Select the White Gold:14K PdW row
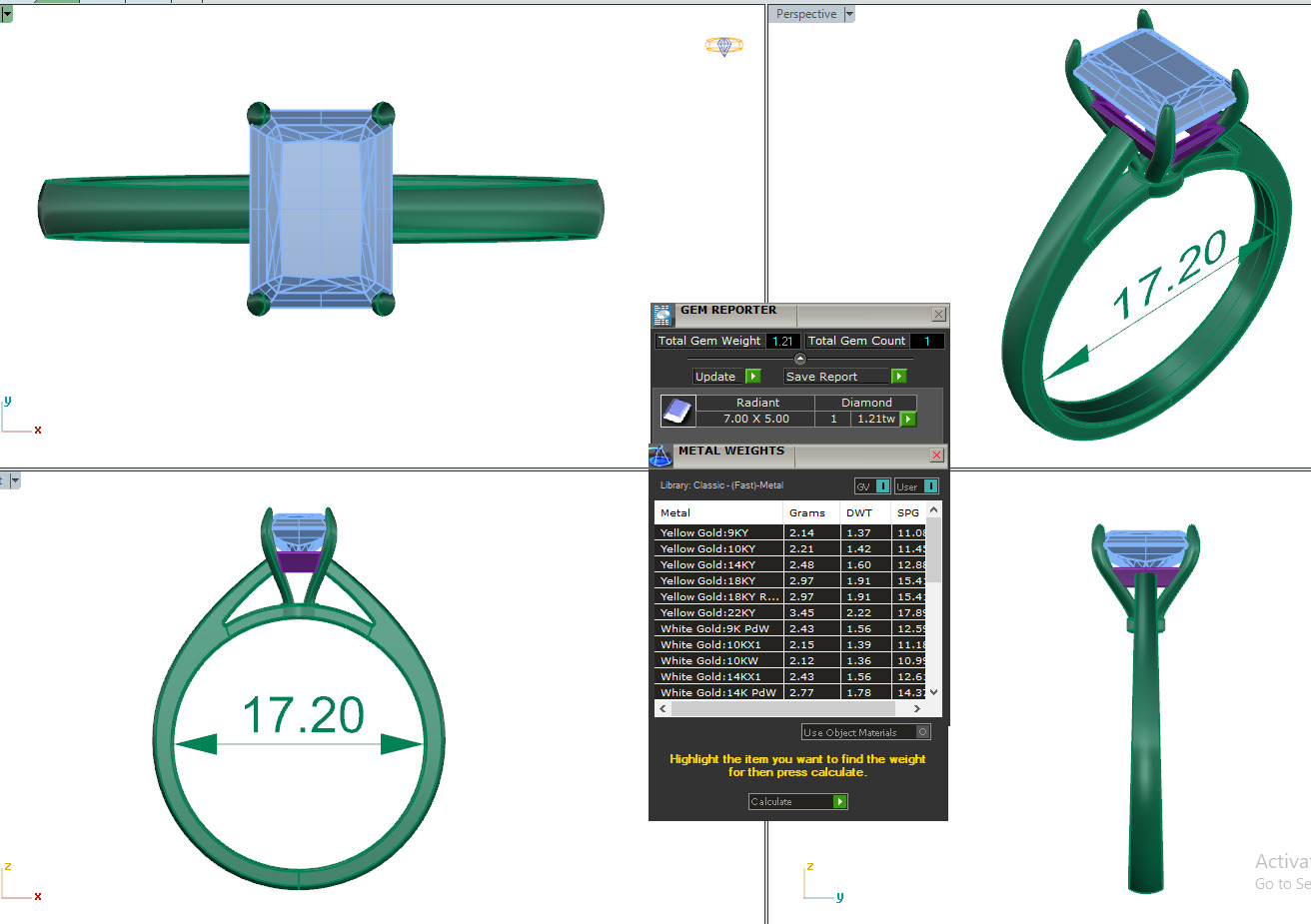The height and width of the screenshot is (924, 1311). (x=790, y=692)
